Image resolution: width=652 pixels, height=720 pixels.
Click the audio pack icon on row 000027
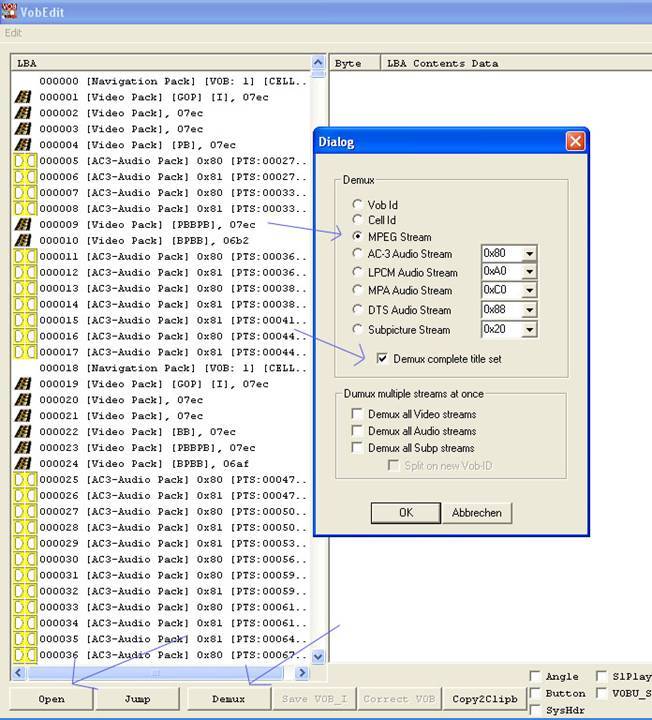(x=25, y=512)
